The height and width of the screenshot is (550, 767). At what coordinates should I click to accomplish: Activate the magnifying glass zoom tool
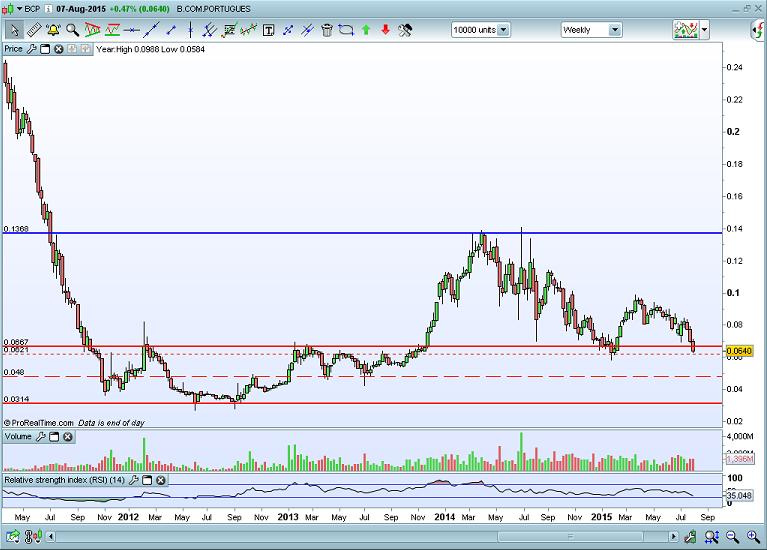pos(72,30)
